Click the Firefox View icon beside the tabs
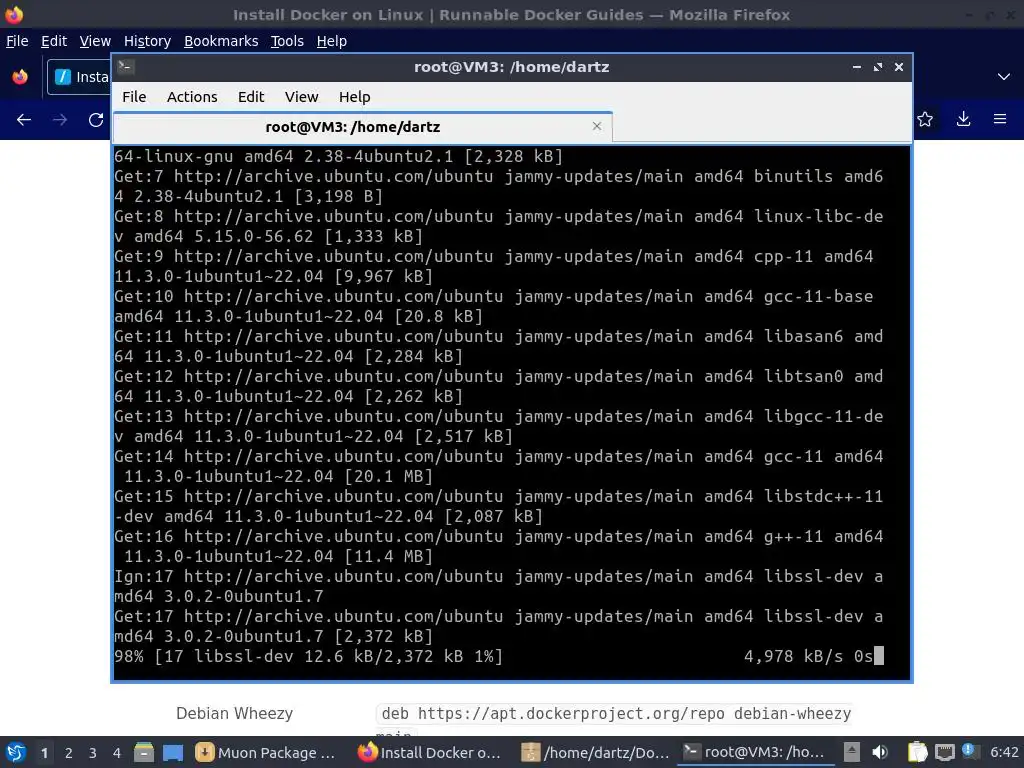The width and height of the screenshot is (1024, 768). tap(20, 76)
